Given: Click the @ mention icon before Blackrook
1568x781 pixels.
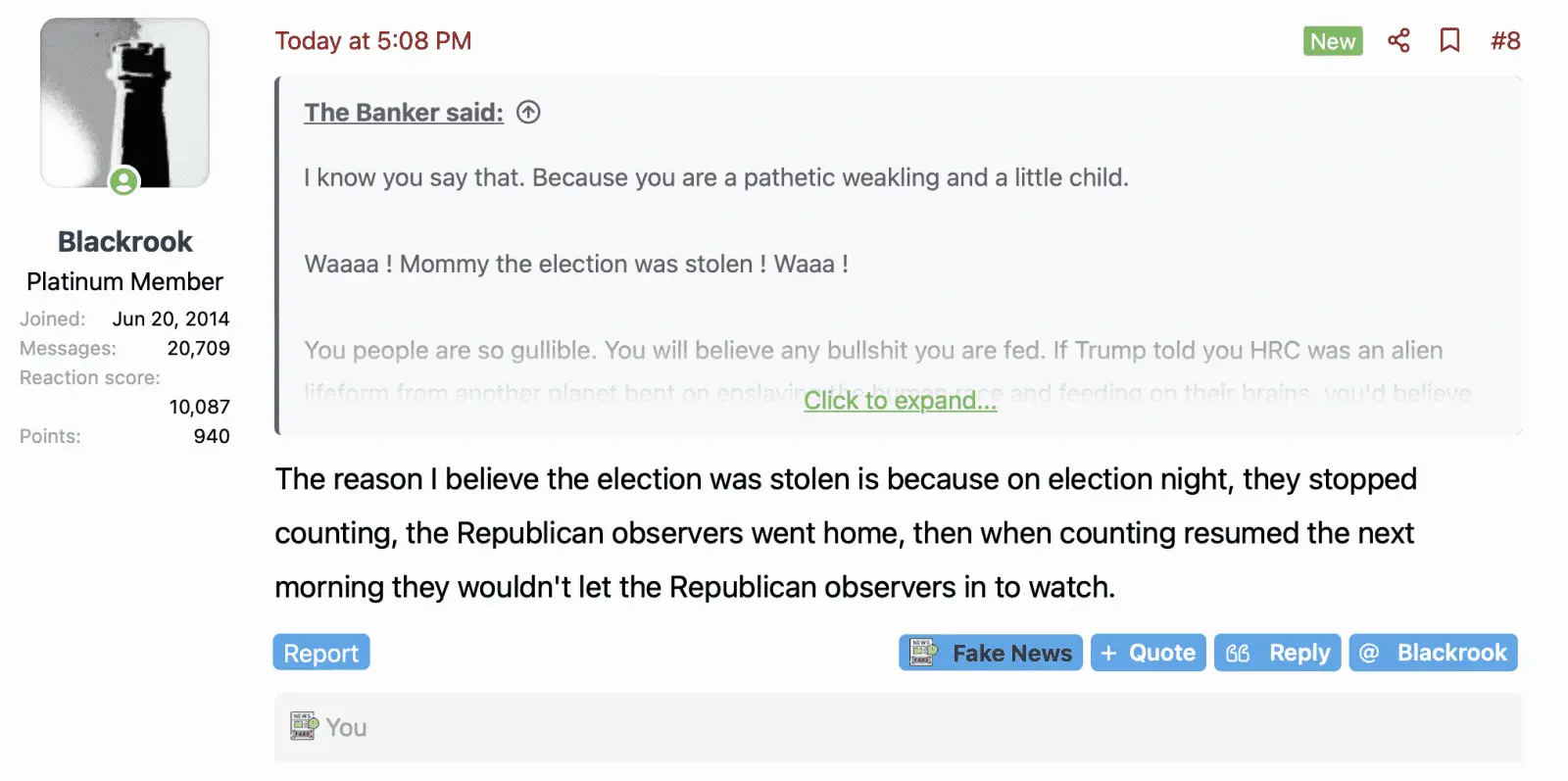Looking at the screenshot, I should 1369,653.
